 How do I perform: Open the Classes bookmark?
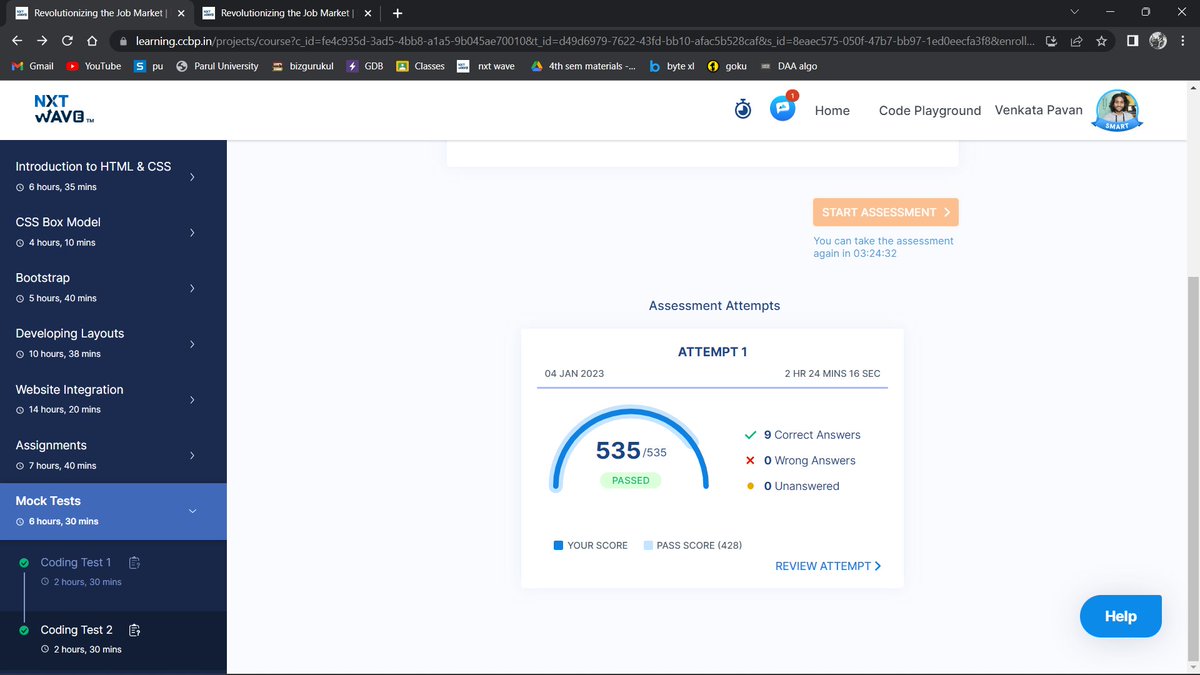click(420, 66)
